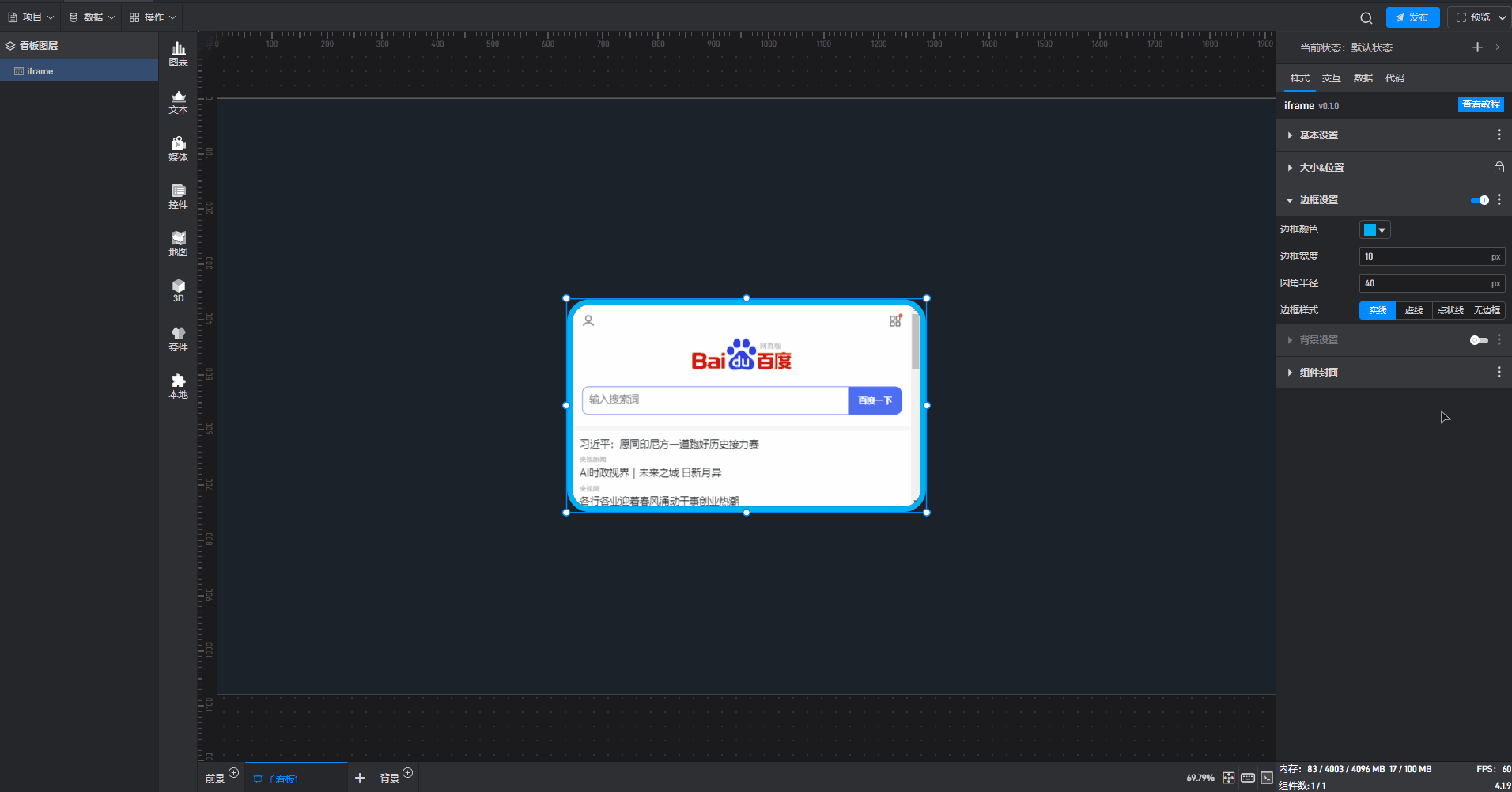
Task: Click the search magnifier icon
Action: coord(1366,18)
